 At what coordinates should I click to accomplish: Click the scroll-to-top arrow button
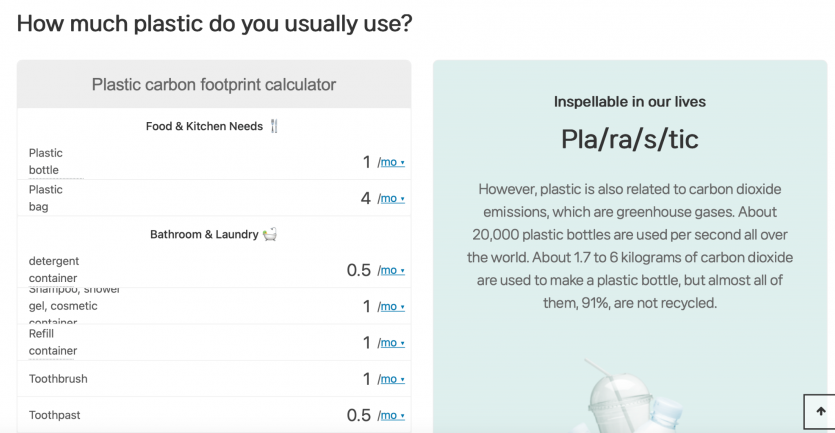[820, 411]
